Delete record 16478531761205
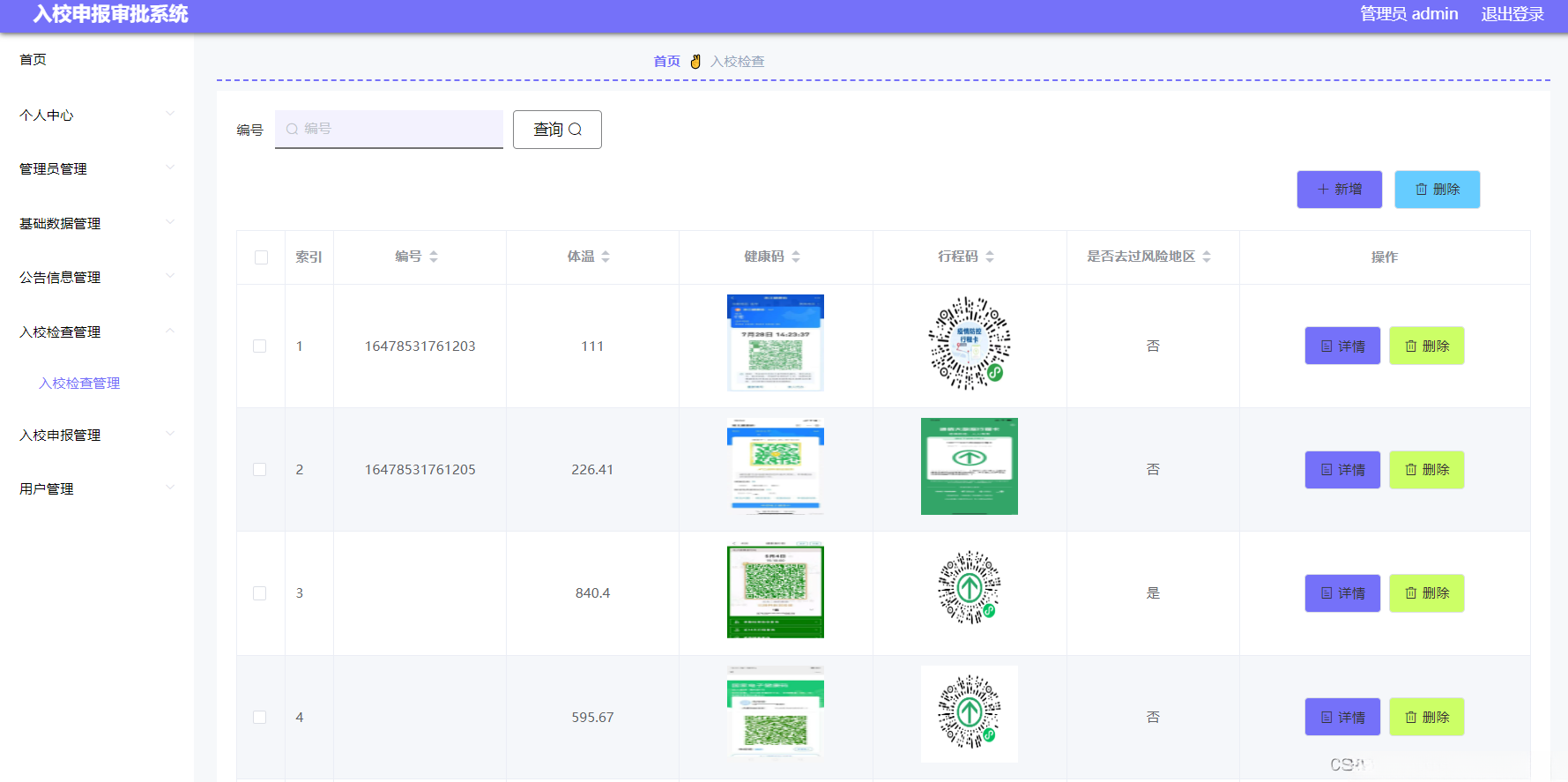 coord(1427,469)
